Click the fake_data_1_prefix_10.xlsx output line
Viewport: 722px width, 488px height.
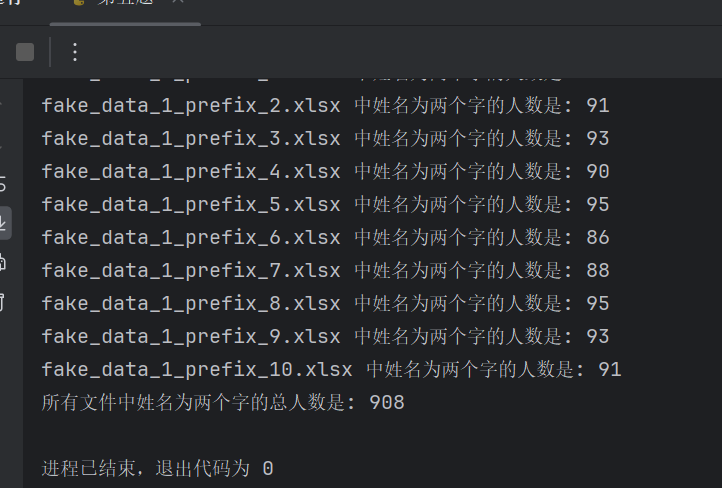[x=331, y=369]
